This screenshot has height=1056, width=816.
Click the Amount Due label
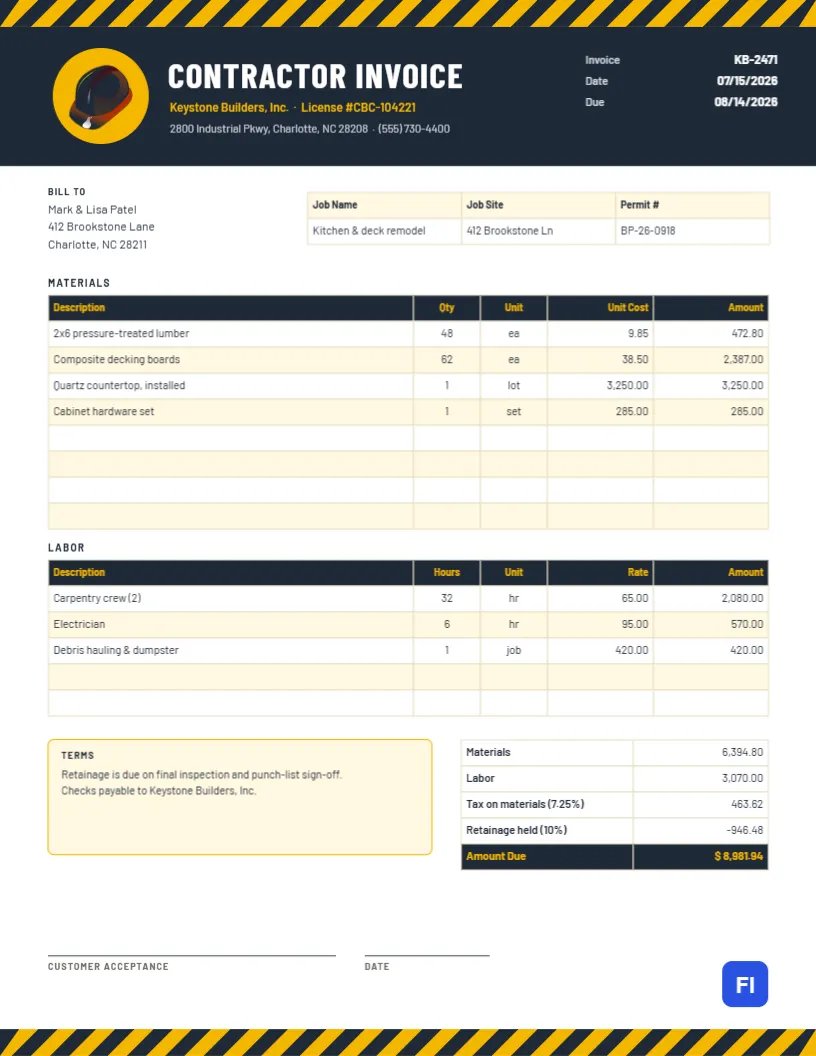tap(496, 857)
